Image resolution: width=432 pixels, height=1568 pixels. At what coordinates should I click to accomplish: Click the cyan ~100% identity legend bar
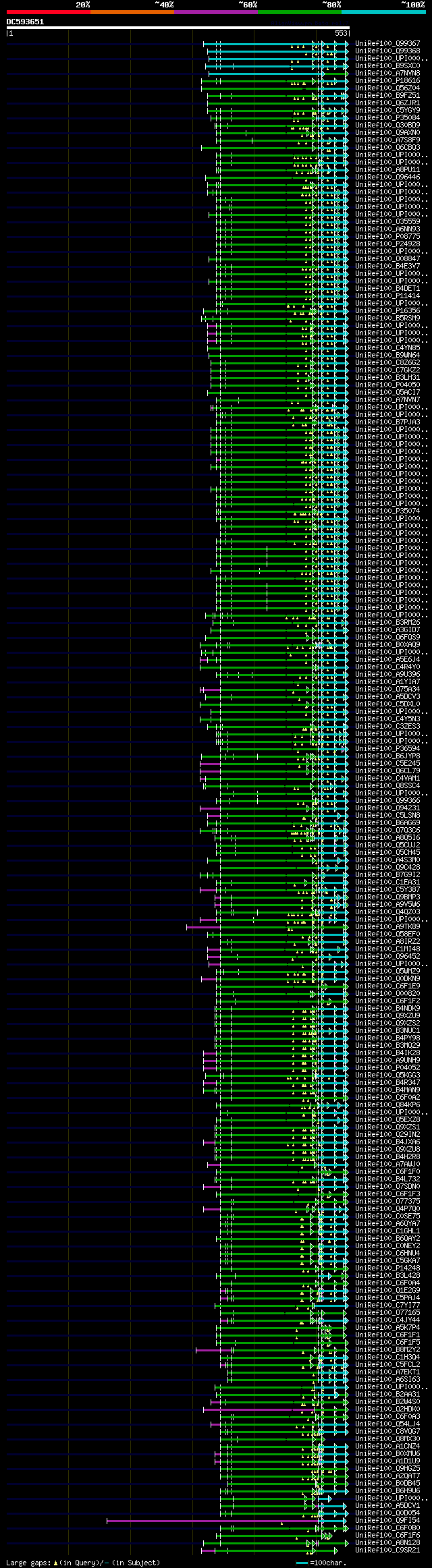(383, 12)
